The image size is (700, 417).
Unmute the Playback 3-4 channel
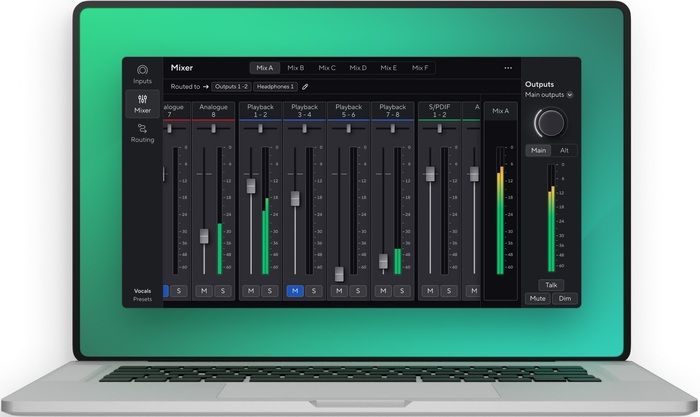pos(294,291)
